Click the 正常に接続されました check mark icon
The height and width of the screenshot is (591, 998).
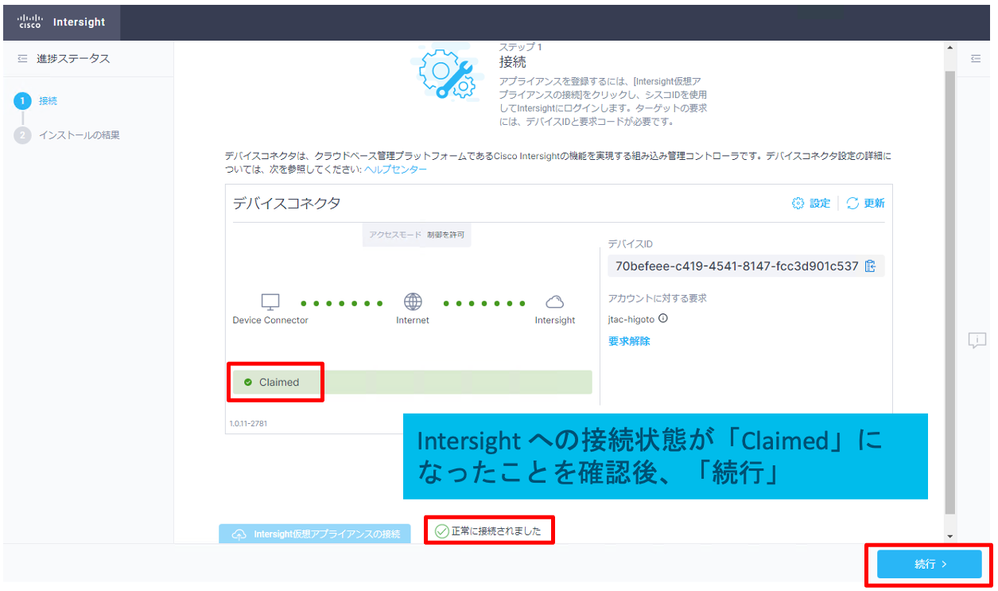tap(442, 531)
